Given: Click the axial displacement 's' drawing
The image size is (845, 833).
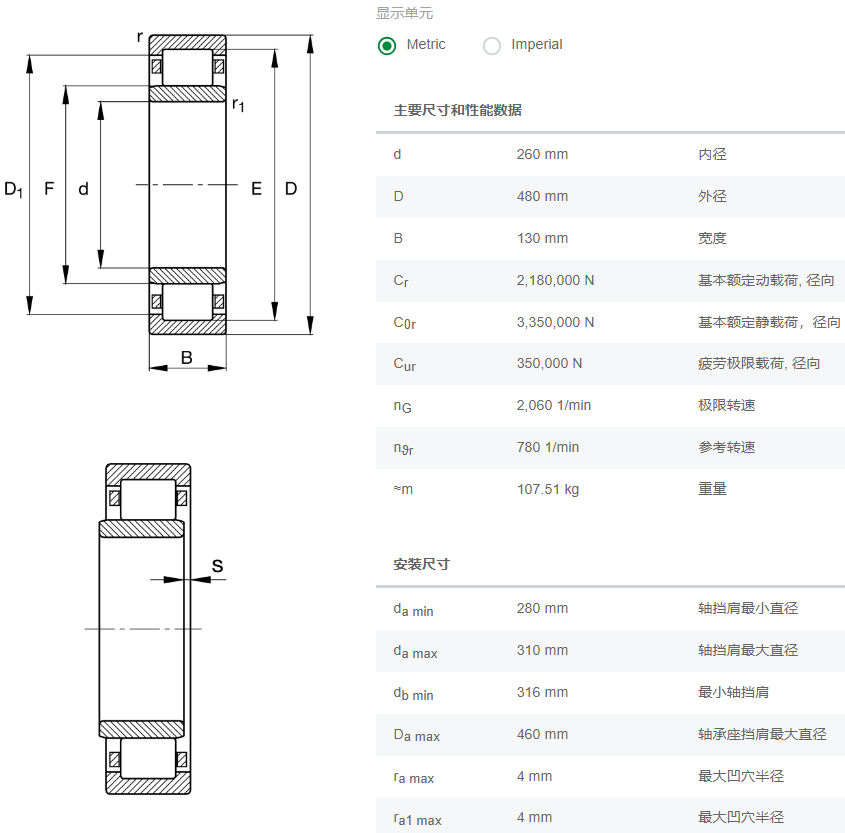Looking at the screenshot, I should pyautogui.click(x=155, y=629).
